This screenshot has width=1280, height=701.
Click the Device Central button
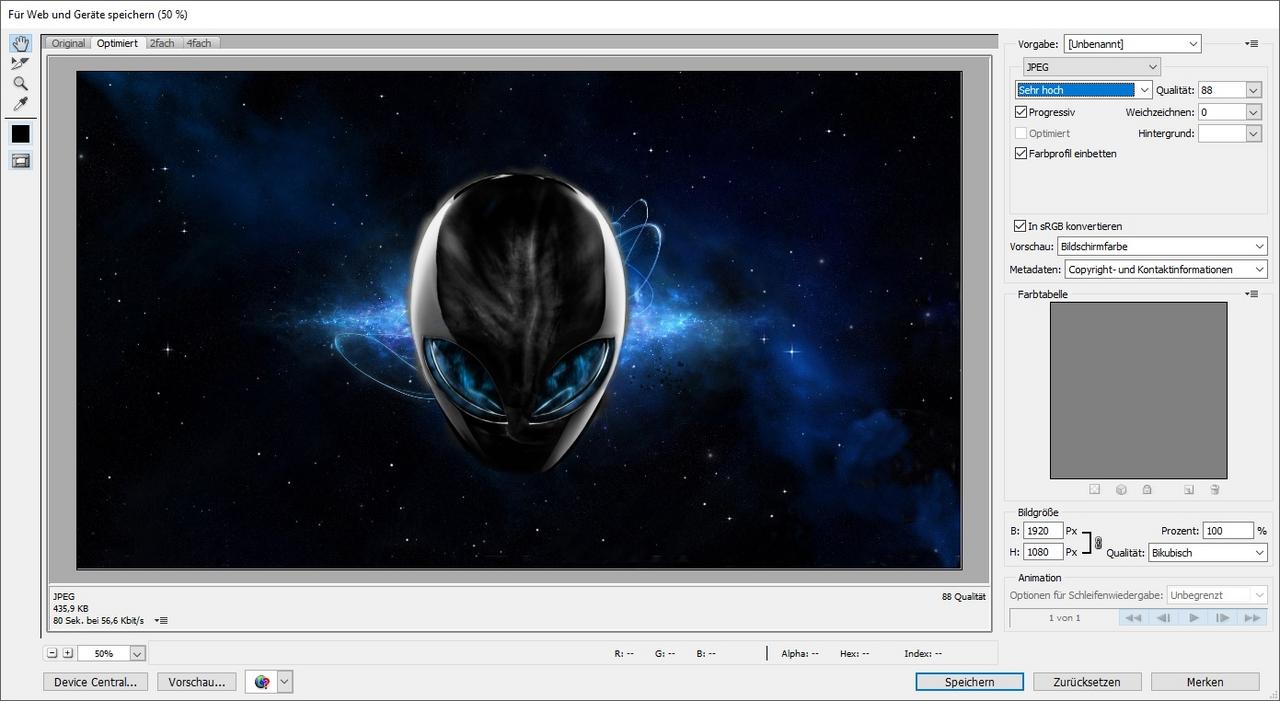pos(96,682)
